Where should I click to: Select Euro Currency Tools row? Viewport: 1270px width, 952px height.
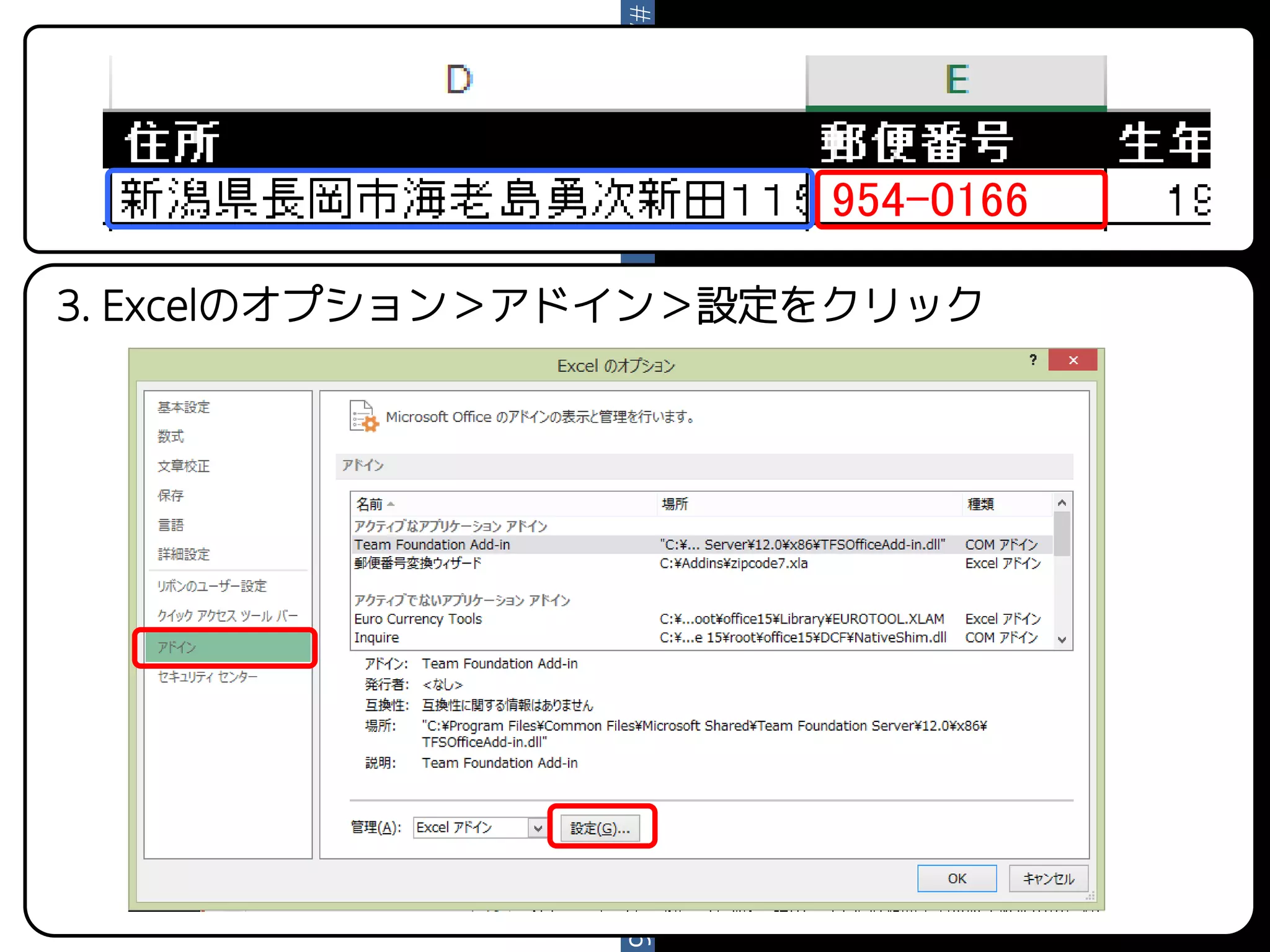[x=701, y=619]
